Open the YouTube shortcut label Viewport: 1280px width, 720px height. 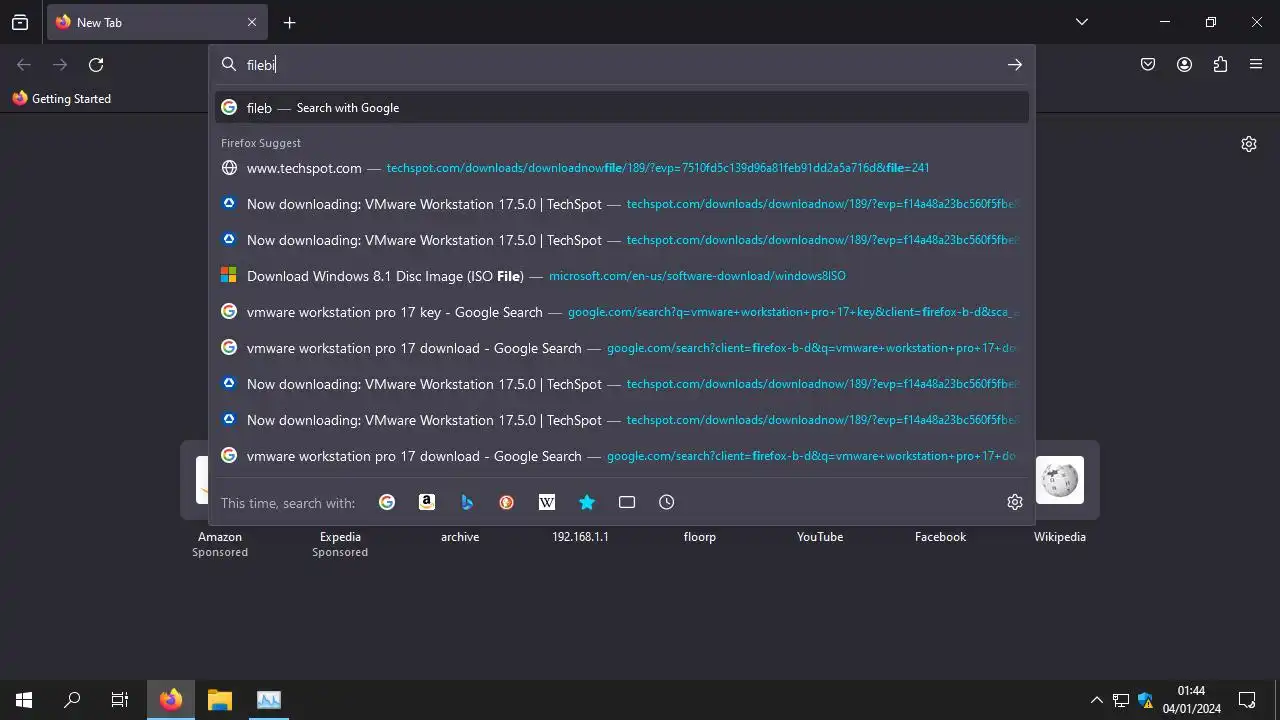[820, 537]
